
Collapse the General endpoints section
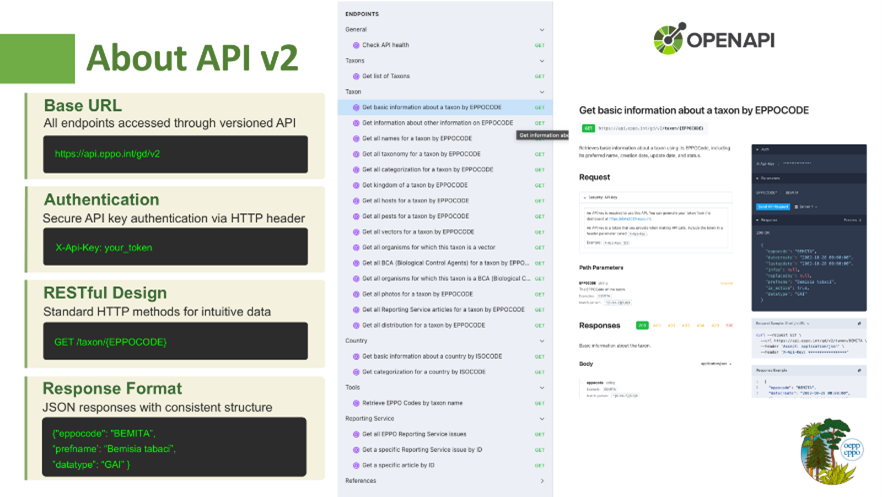pyautogui.click(x=542, y=30)
